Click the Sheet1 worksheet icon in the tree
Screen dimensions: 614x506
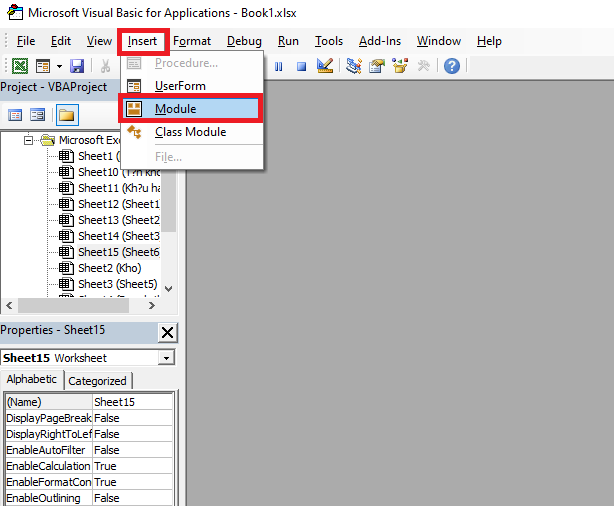click(x=66, y=156)
